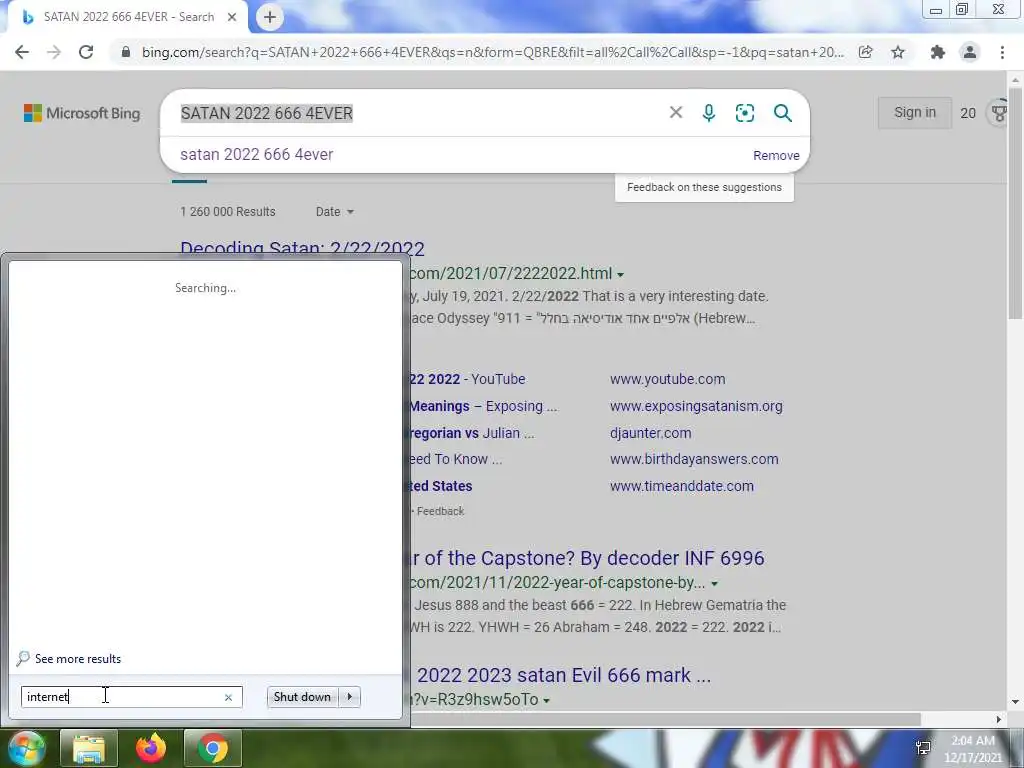1024x768 pixels.
Task: Open the Chrome extensions puzzle icon
Action: [x=938, y=52]
